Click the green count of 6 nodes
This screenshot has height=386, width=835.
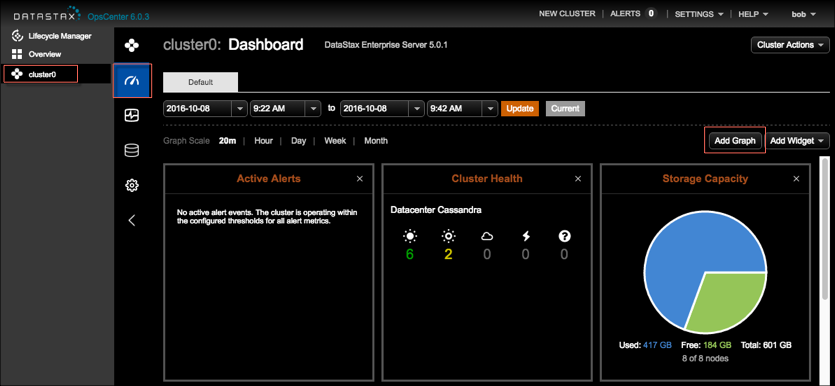(x=410, y=254)
